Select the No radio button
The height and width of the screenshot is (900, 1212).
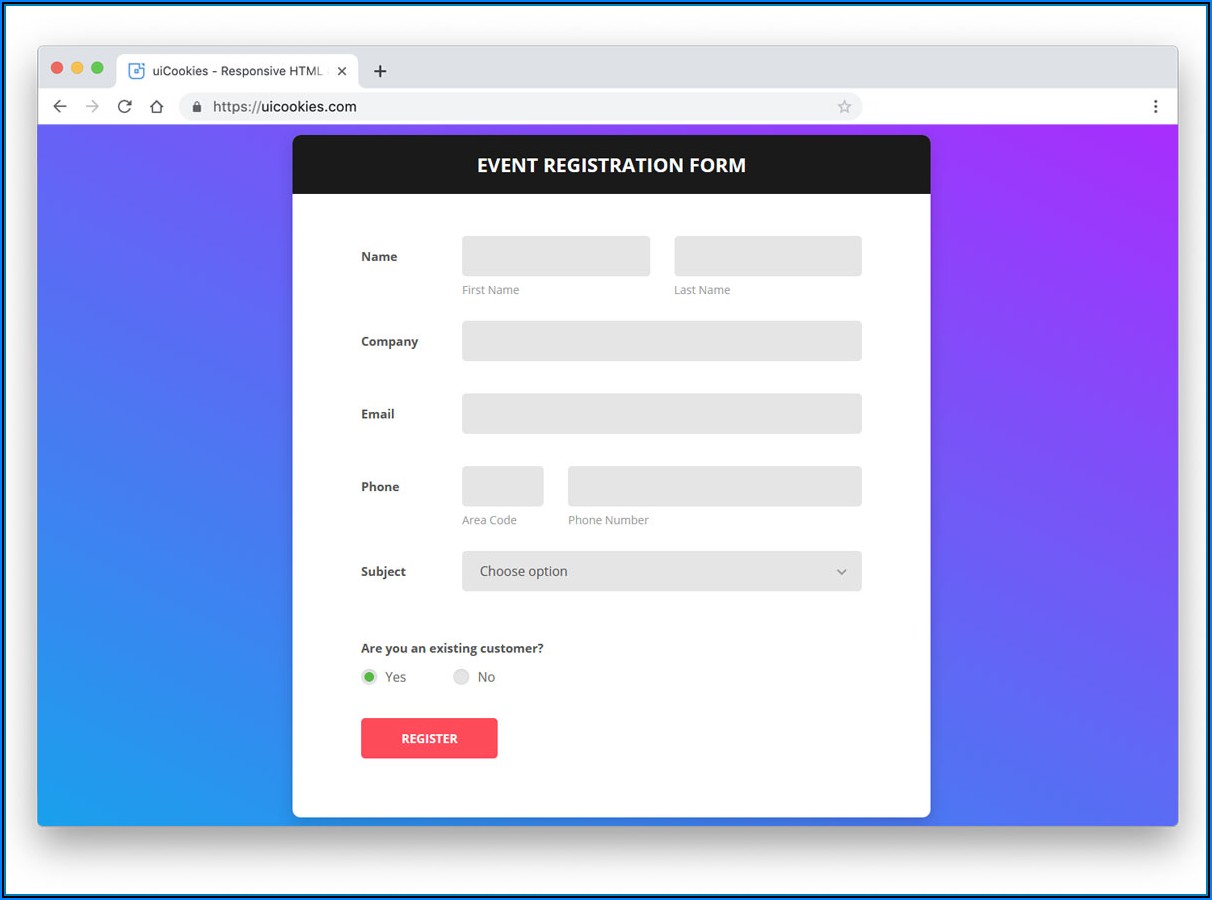coord(461,677)
